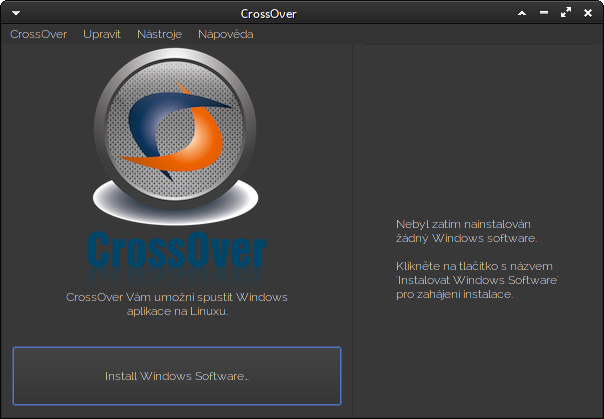The width and height of the screenshot is (604, 419).
Task: Click text 'pro zahájení instalace.'
Action: click(x=455, y=295)
